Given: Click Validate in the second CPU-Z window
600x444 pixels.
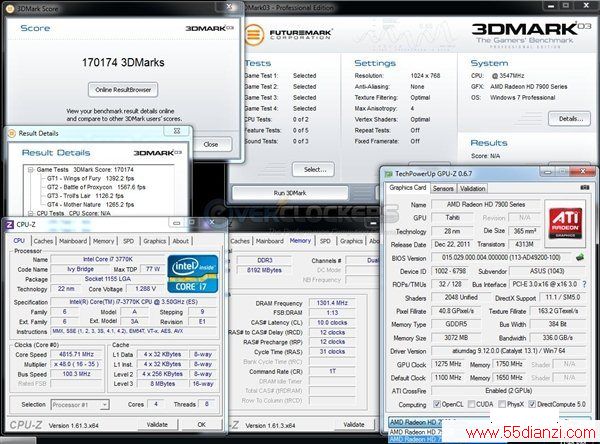Looking at the screenshot, I should coord(354,424).
